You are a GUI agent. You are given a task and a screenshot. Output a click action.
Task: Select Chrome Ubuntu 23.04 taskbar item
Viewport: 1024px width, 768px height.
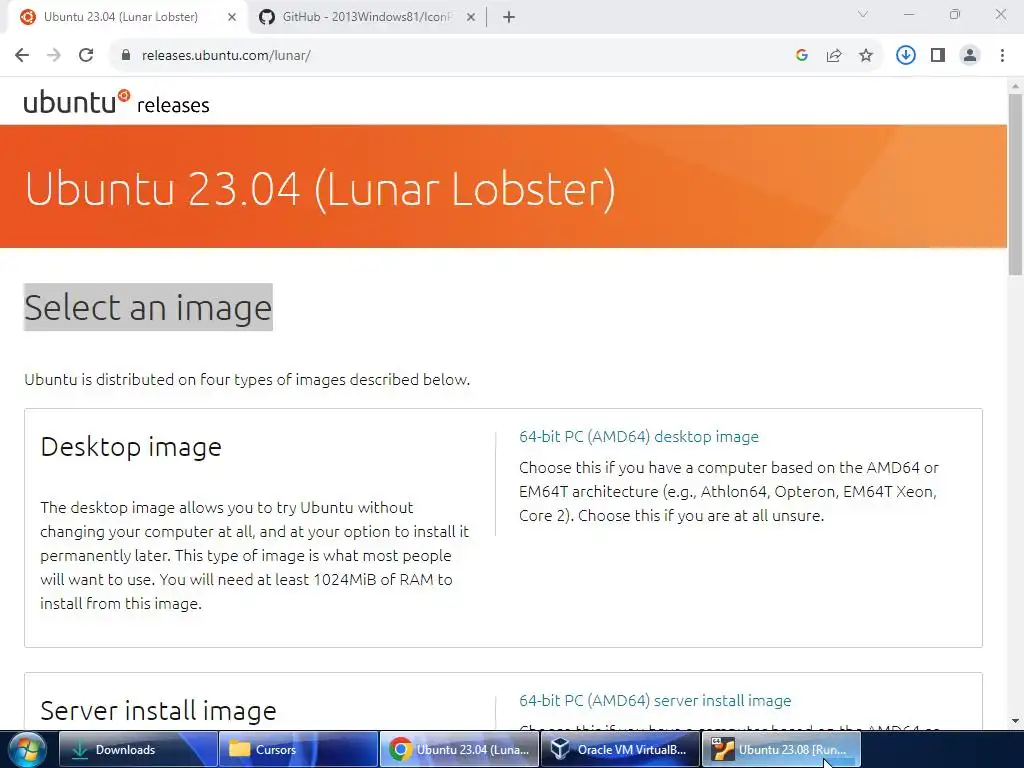coord(459,750)
